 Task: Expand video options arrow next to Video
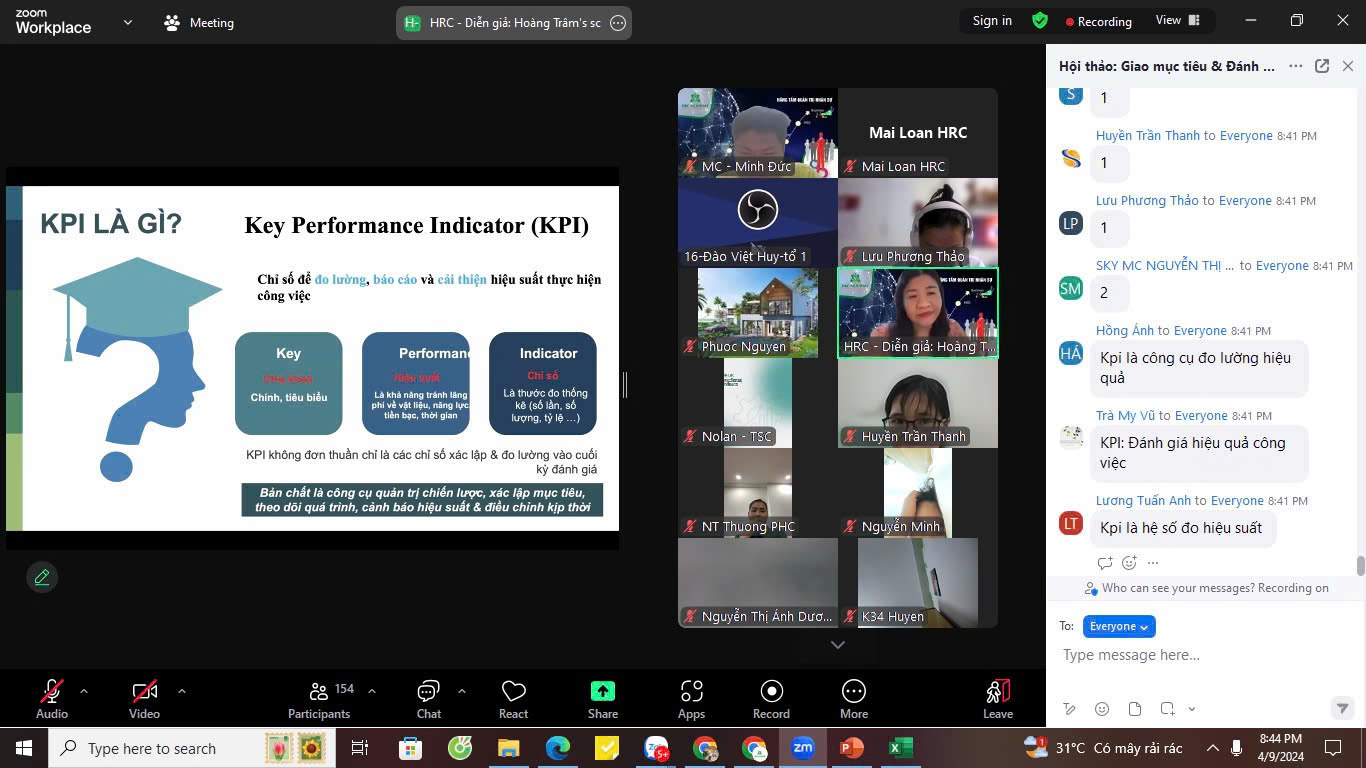(181, 690)
